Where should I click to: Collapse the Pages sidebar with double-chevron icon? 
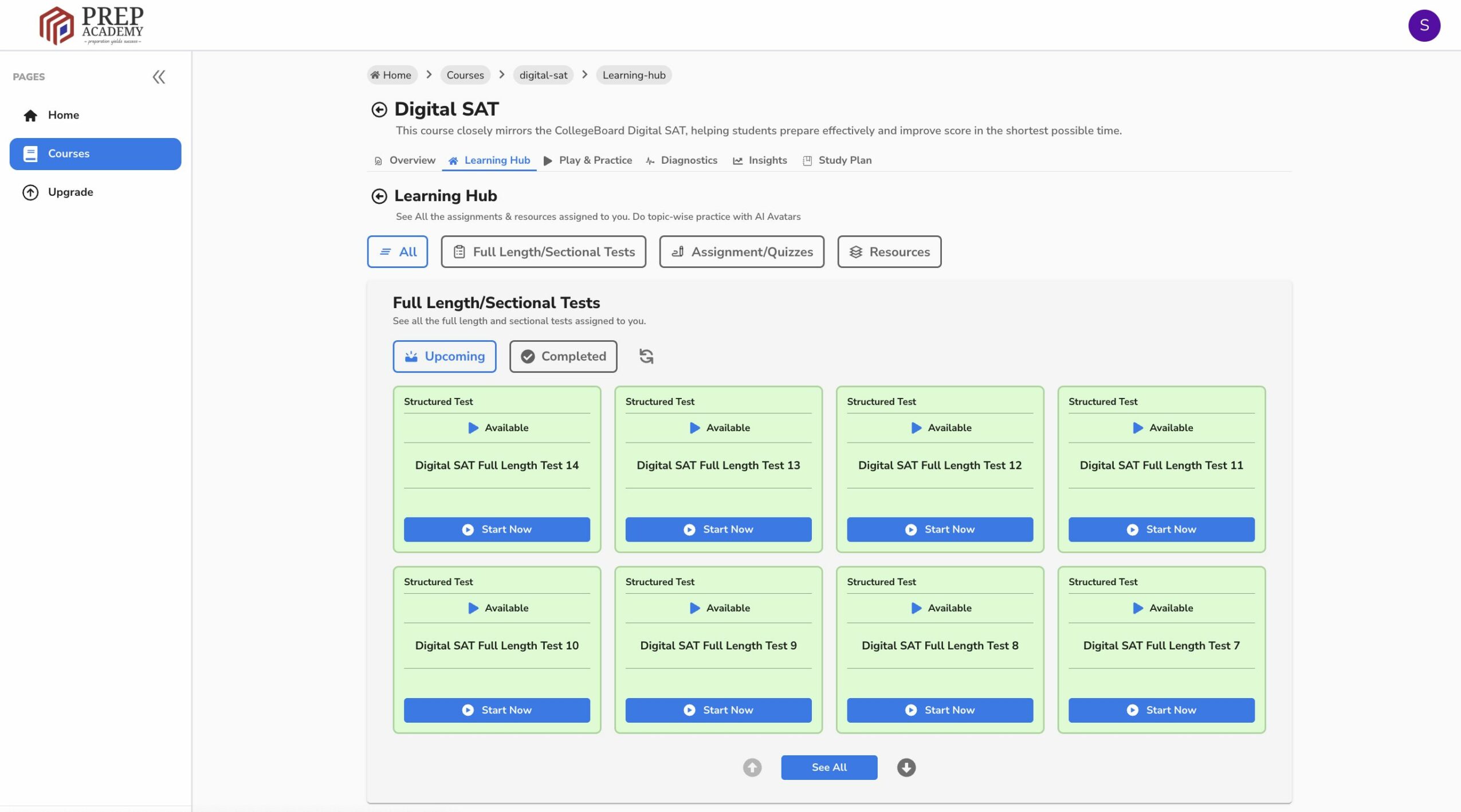pos(159,77)
